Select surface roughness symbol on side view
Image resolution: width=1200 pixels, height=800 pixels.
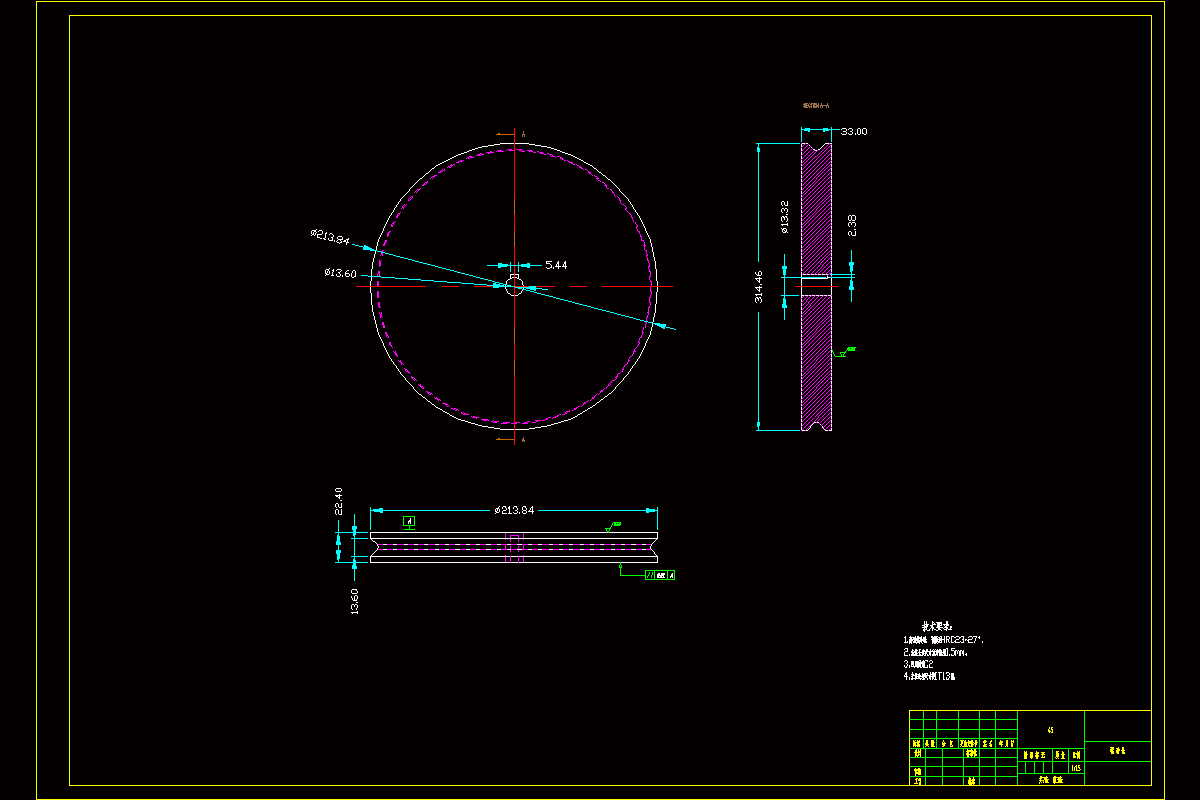[x=613, y=525]
